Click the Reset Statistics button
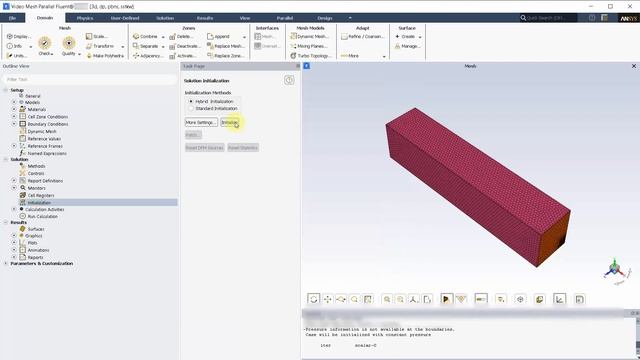Viewport: 640px width, 360px height. [x=243, y=148]
